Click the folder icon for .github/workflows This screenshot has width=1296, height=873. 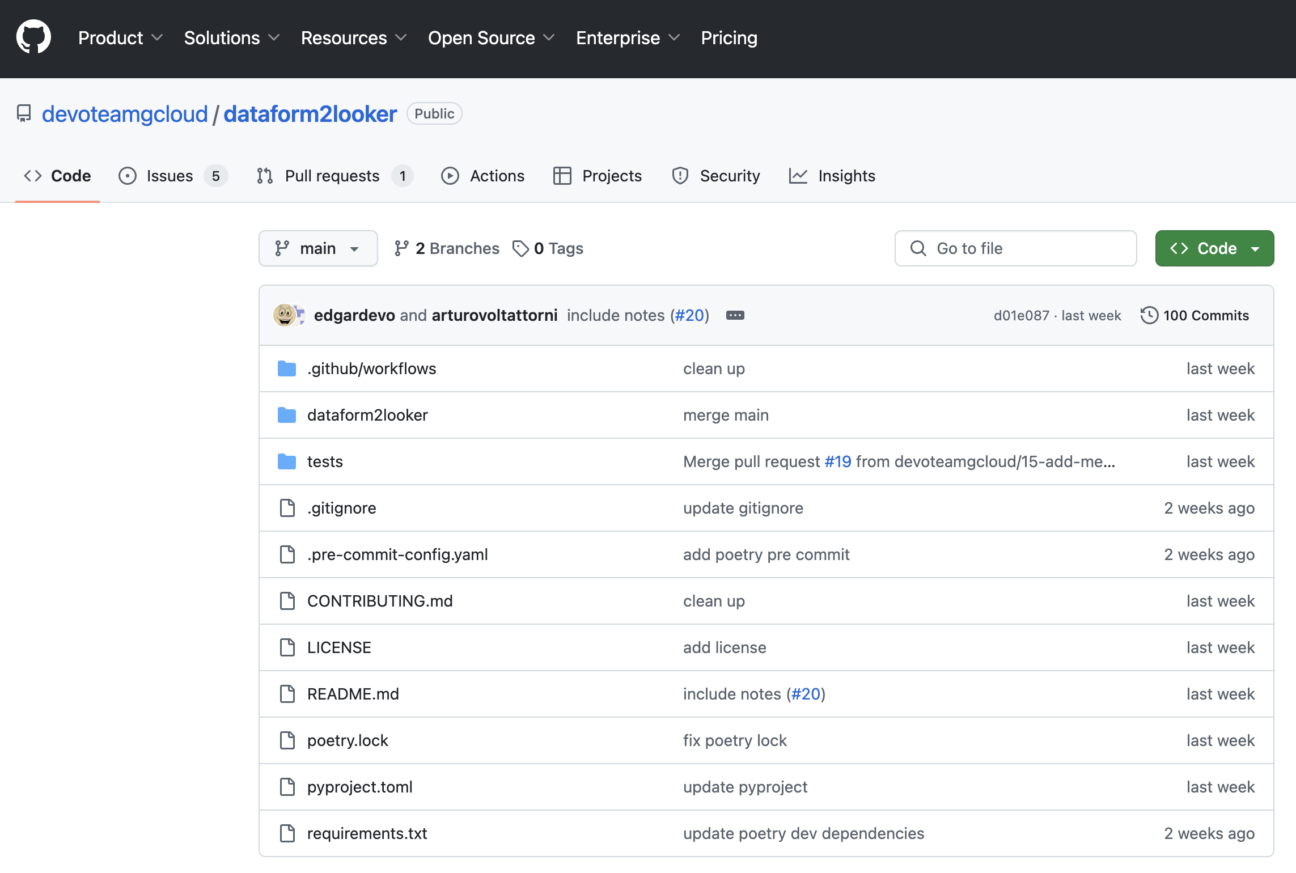pos(287,369)
